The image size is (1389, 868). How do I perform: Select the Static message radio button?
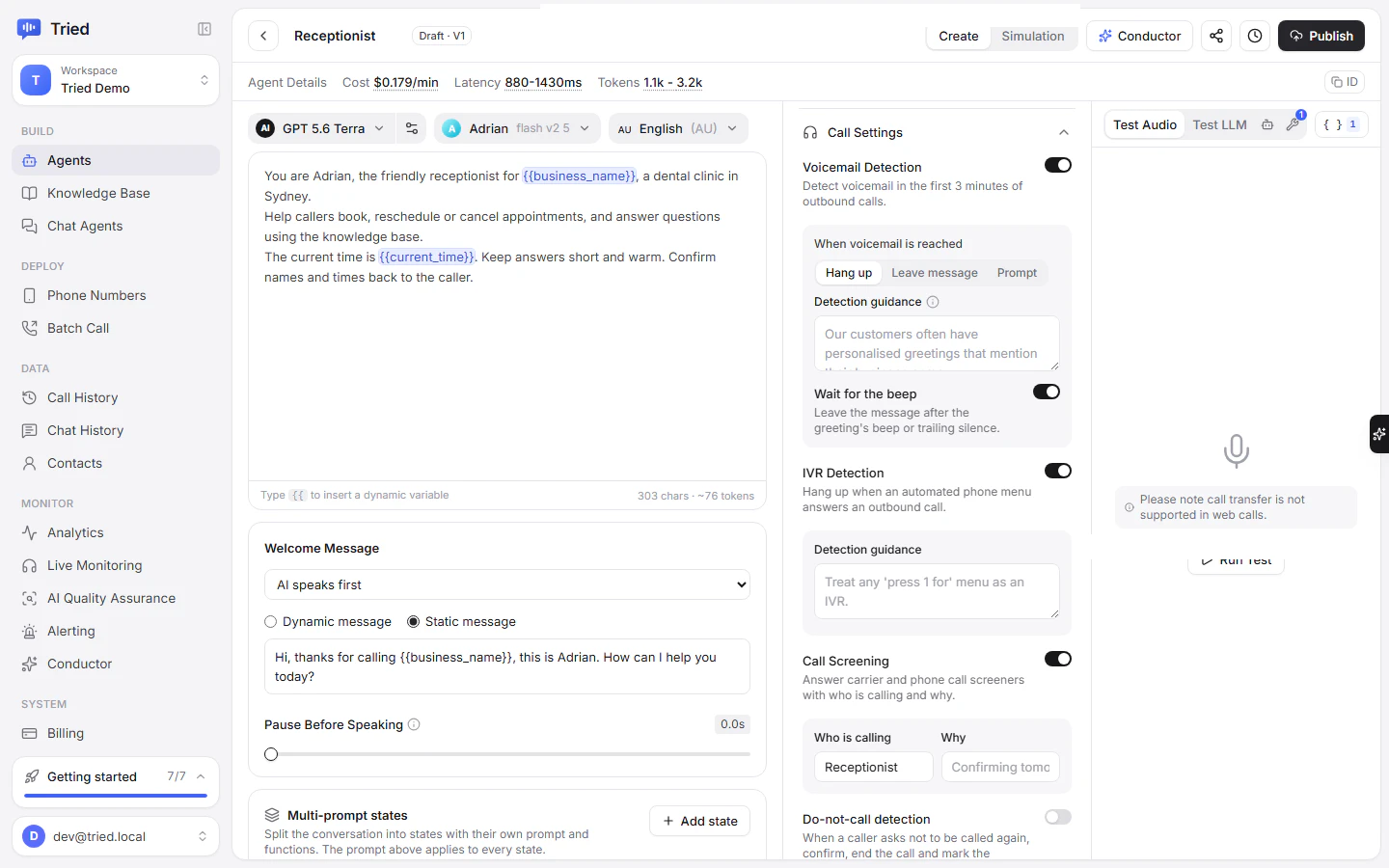point(414,622)
